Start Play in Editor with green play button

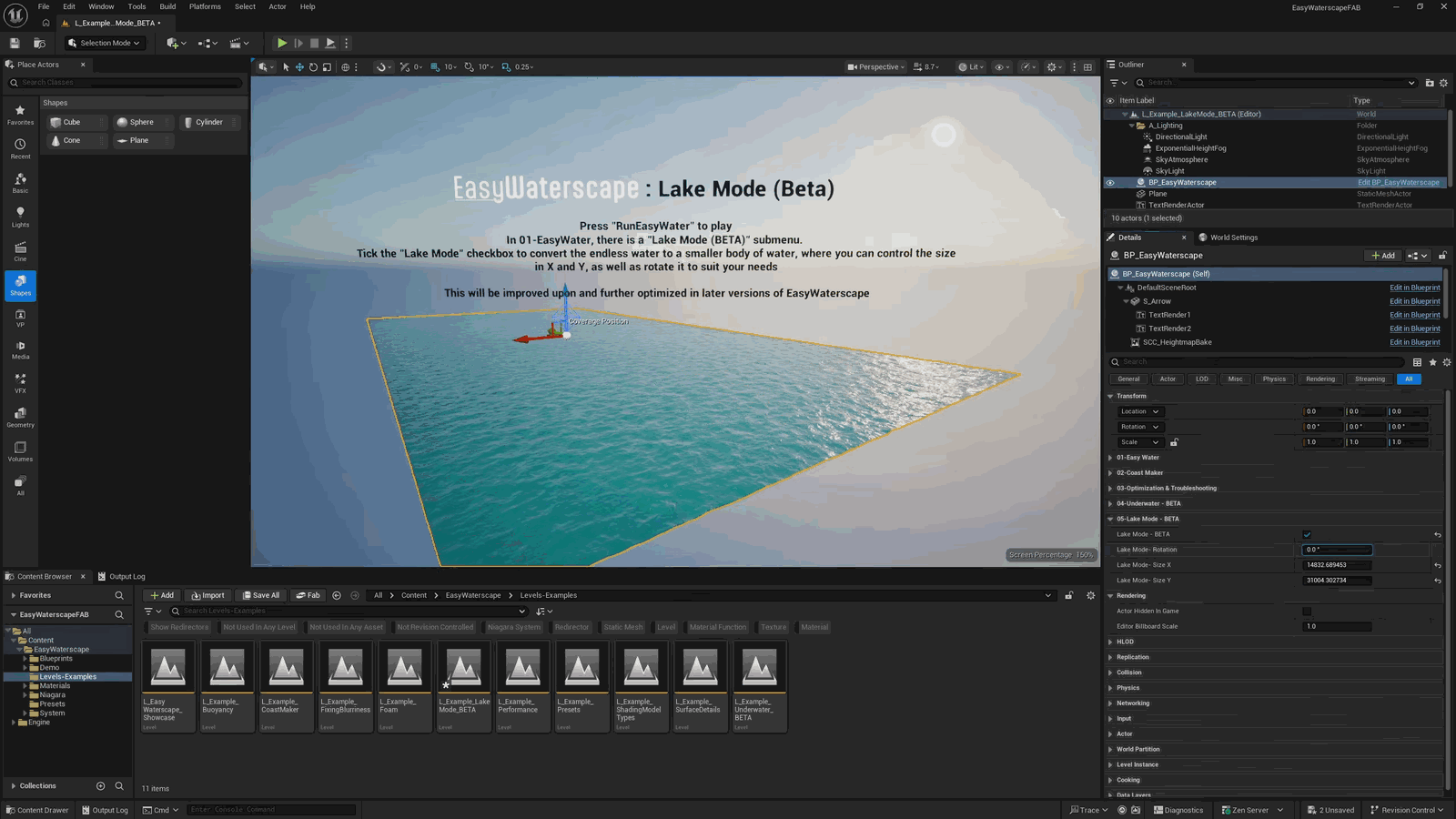click(282, 43)
